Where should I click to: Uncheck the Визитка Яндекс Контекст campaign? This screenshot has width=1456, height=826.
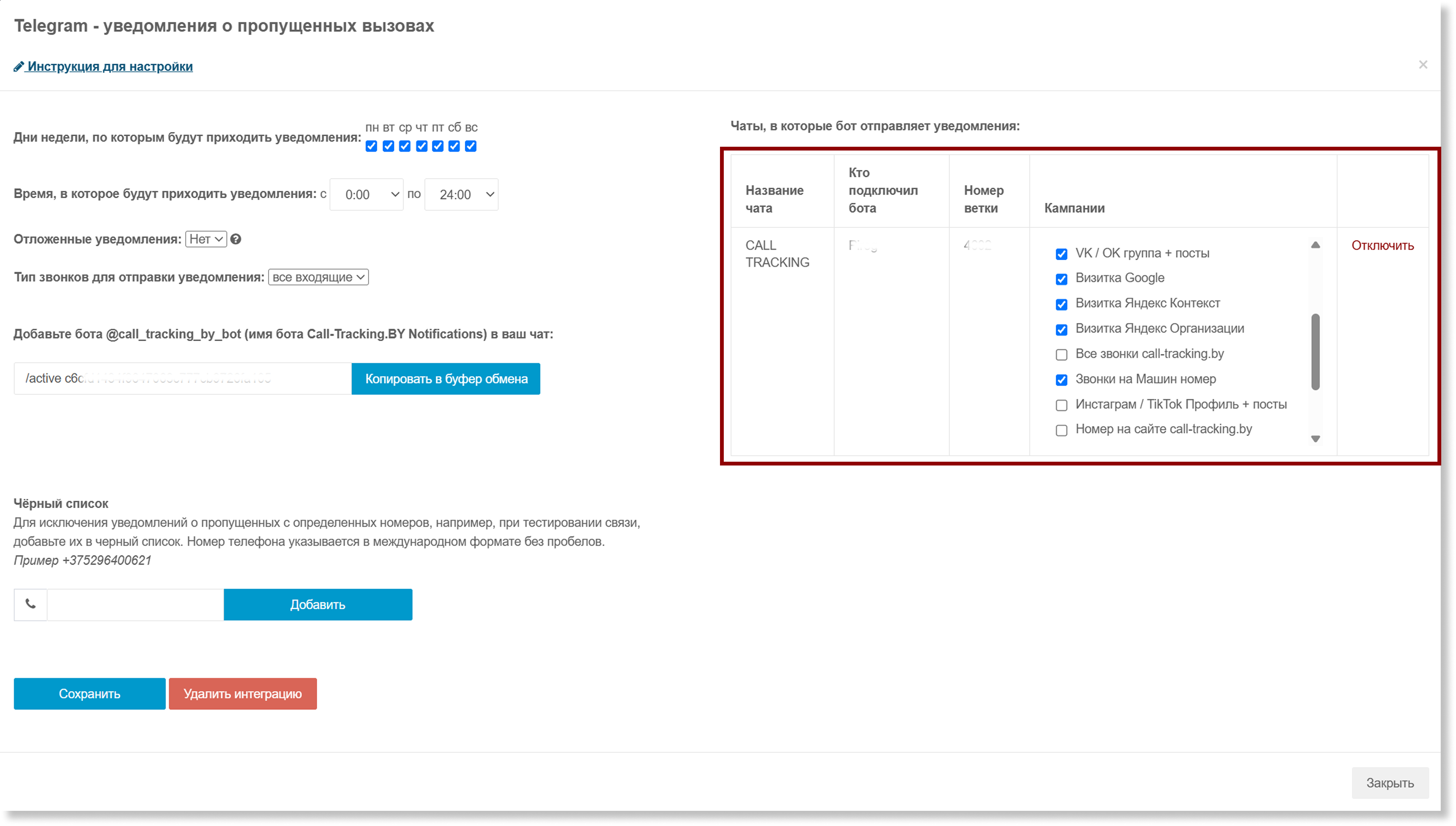pos(1061,305)
